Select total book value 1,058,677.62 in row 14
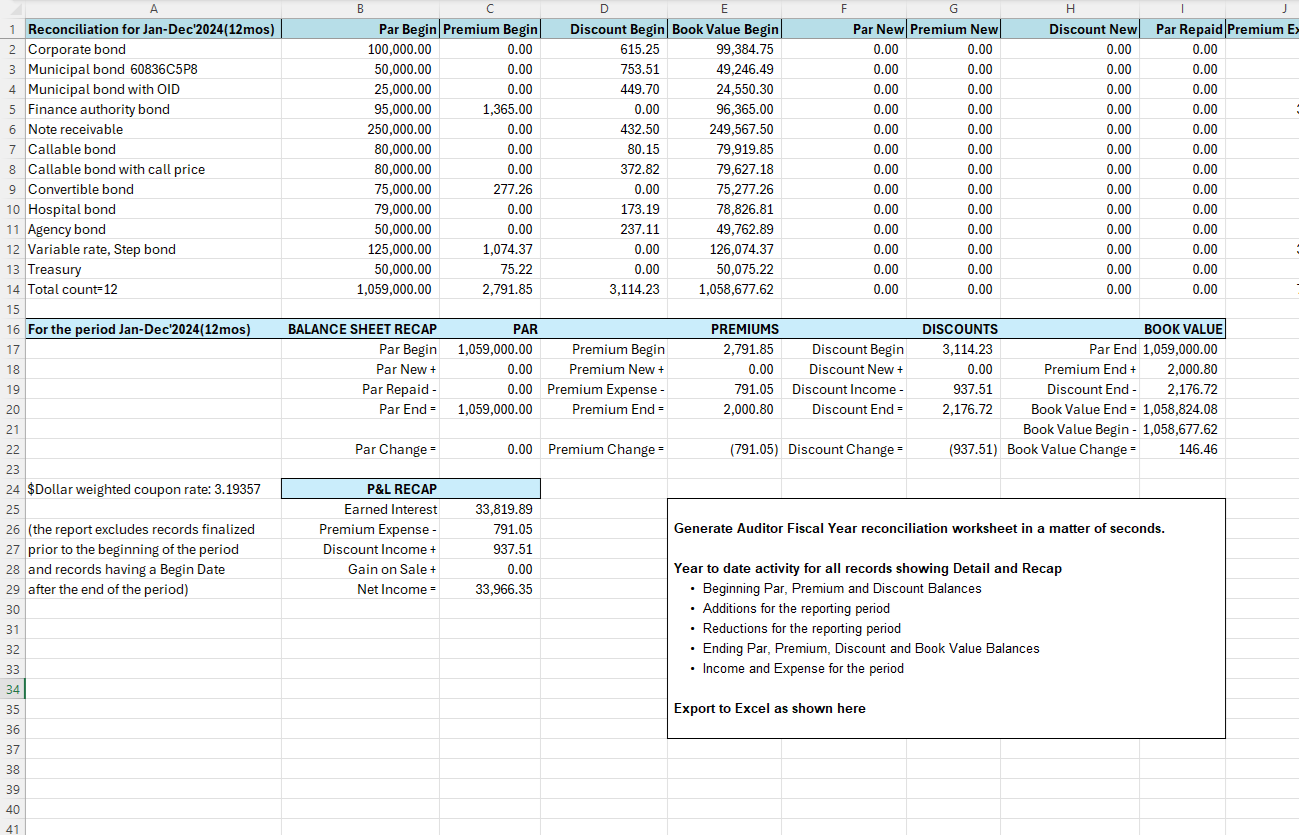The width and height of the screenshot is (1299, 835). pos(725,289)
